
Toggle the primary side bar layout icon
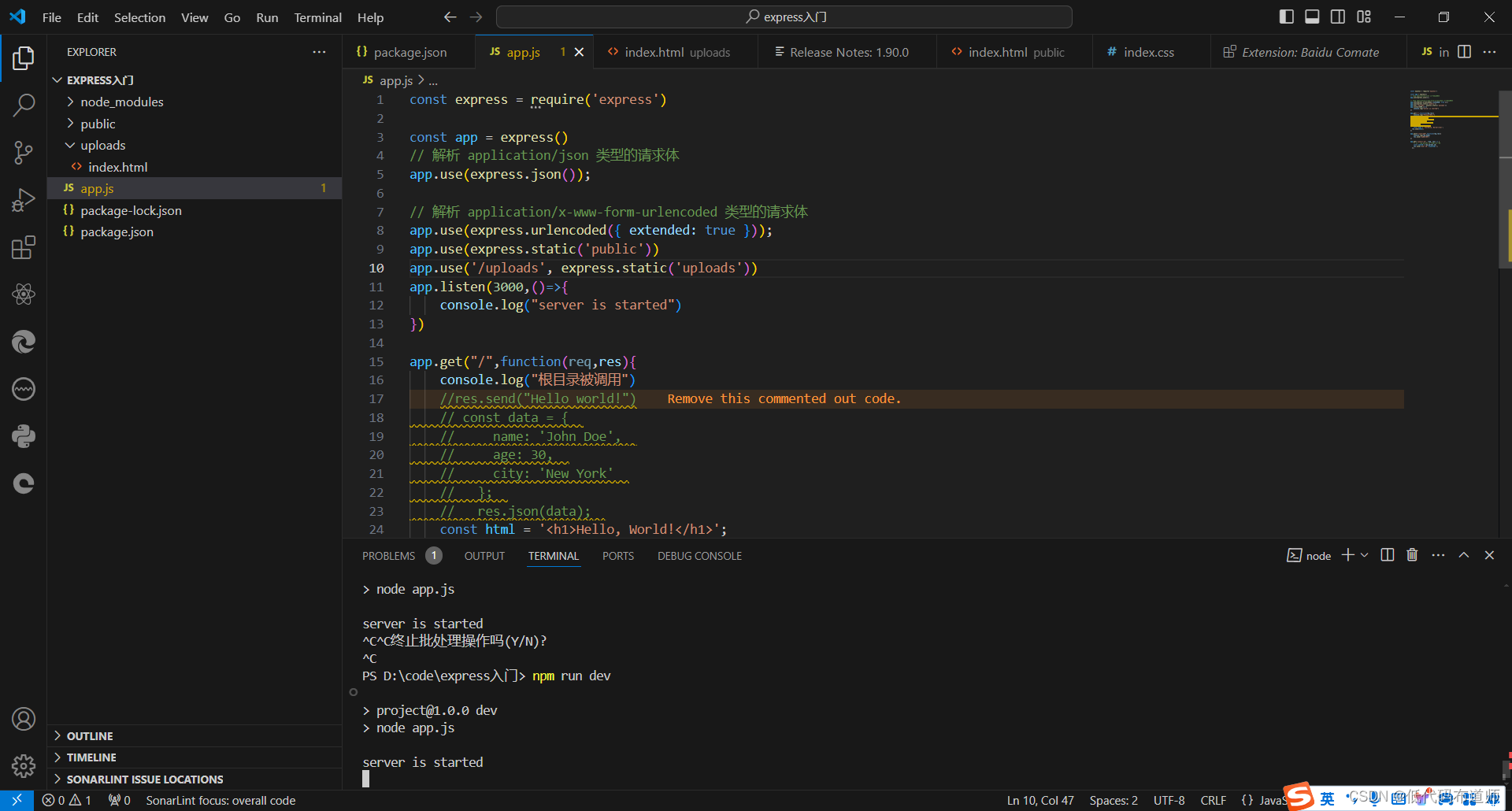pyautogui.click(x=1287, y=17)
